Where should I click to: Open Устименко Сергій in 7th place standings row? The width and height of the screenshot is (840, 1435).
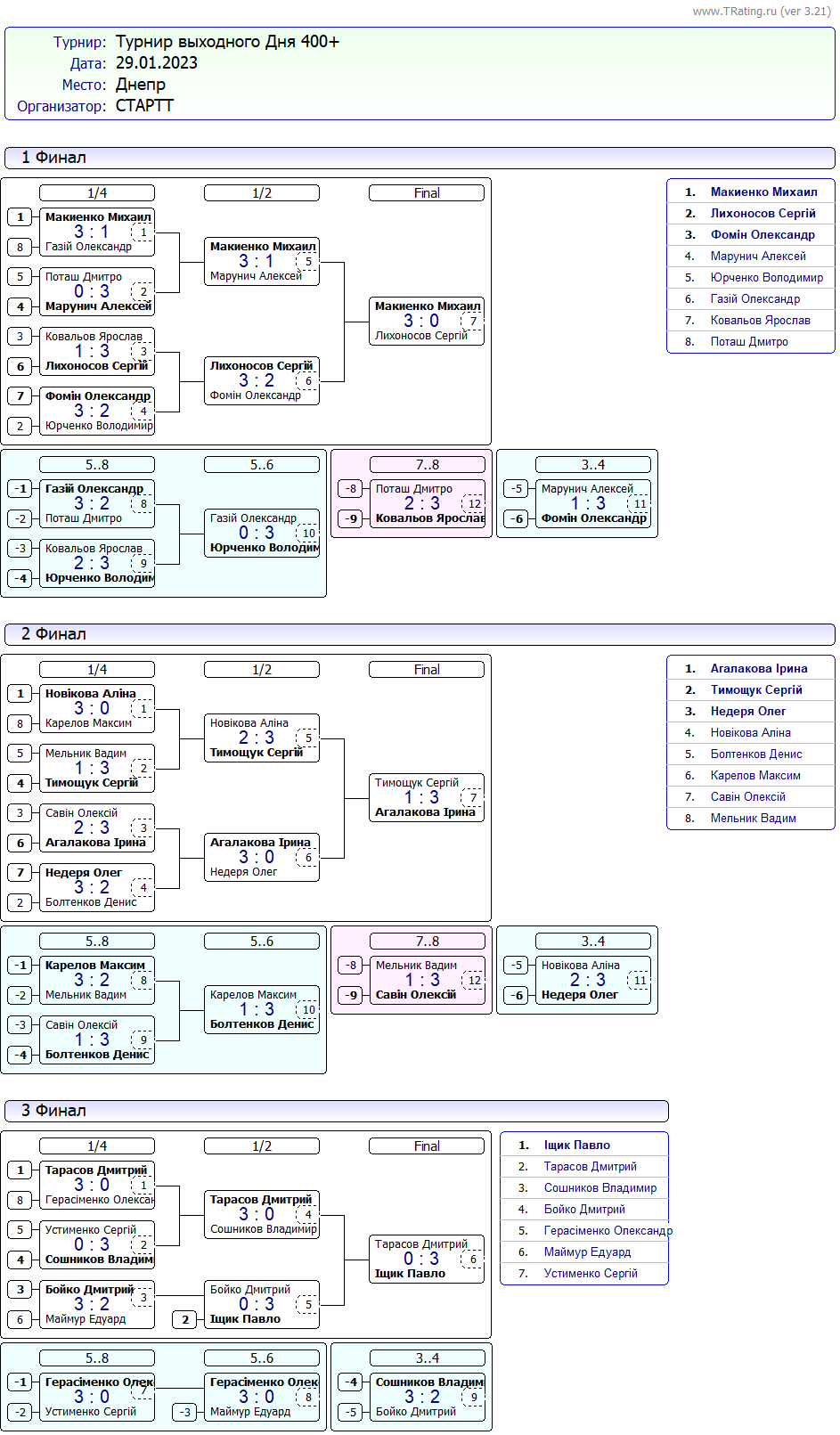tap(591, 1274)
